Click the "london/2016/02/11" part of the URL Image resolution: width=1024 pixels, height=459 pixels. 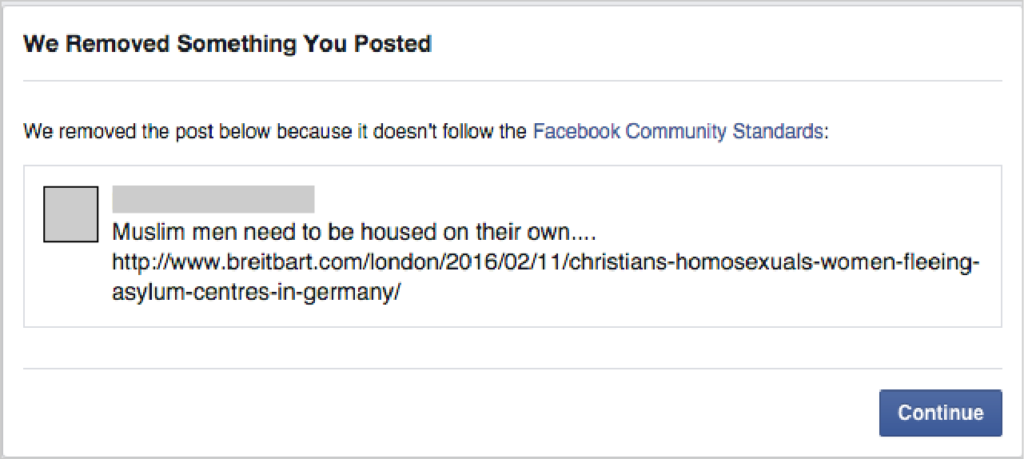click(396, 265)
